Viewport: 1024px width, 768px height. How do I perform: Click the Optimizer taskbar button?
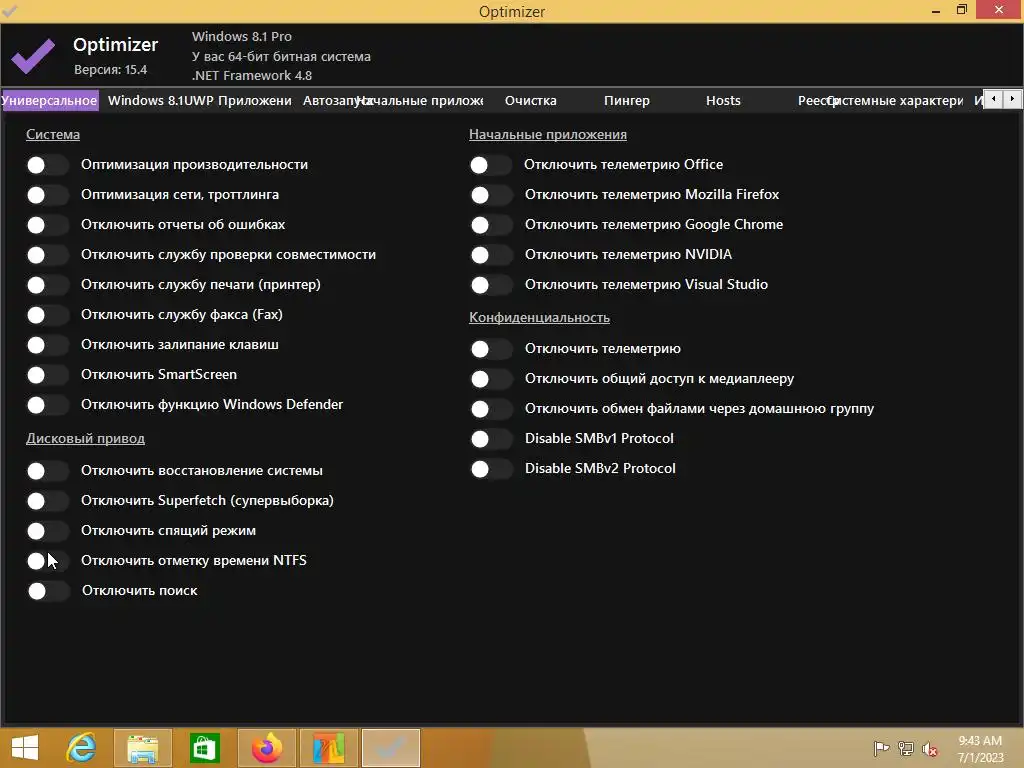click(391, 748)
